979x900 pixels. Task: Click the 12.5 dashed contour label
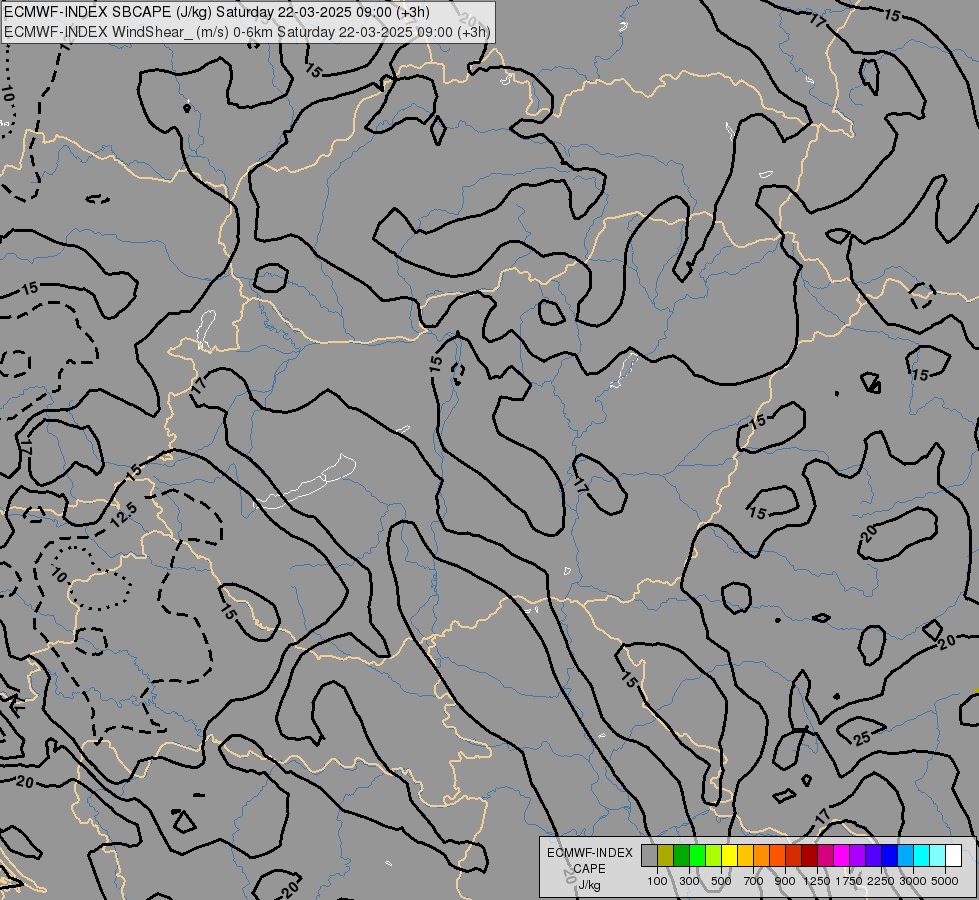pyautogui.click(x=124, y=514)
